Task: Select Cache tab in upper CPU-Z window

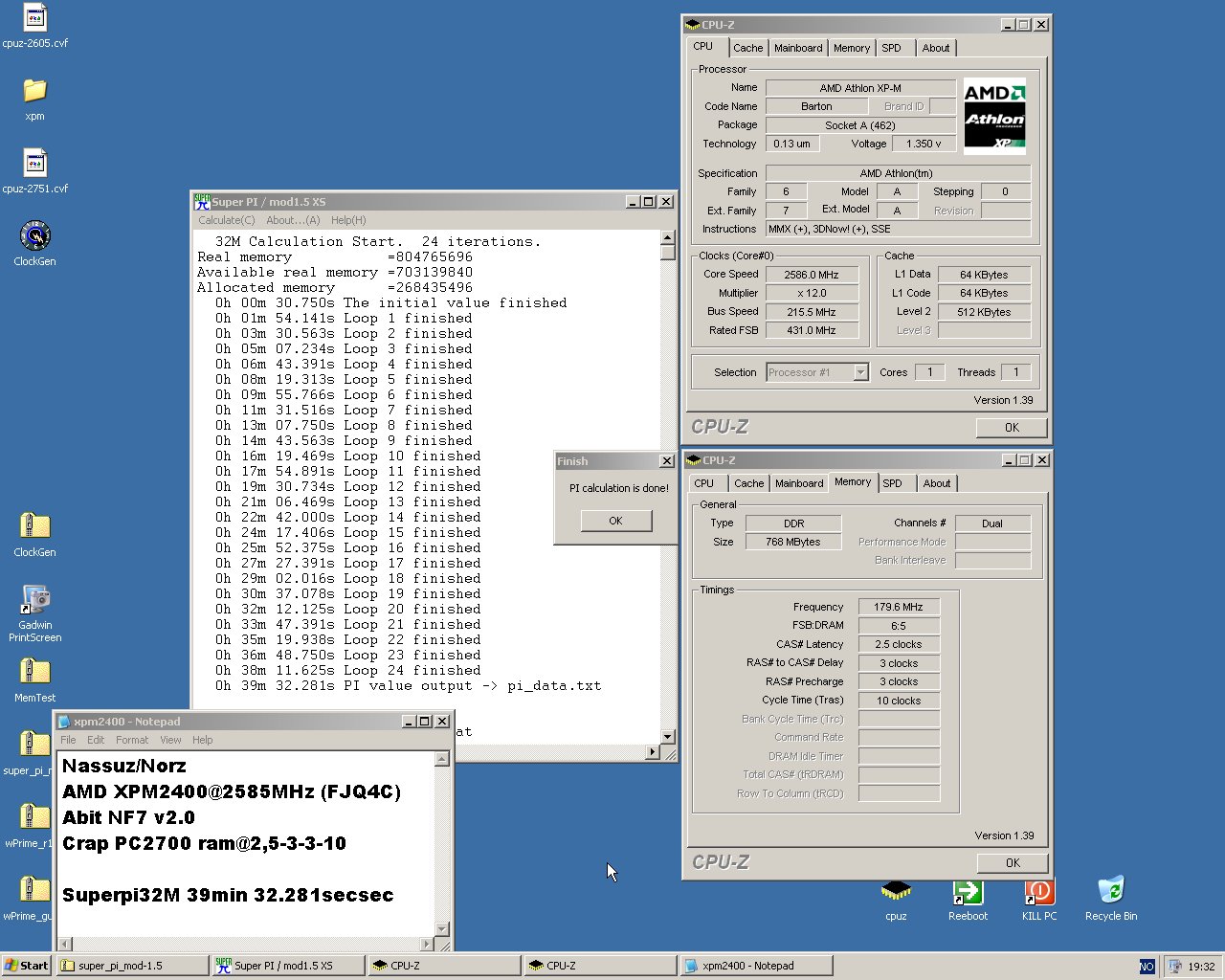Action: tap(748, 48)
